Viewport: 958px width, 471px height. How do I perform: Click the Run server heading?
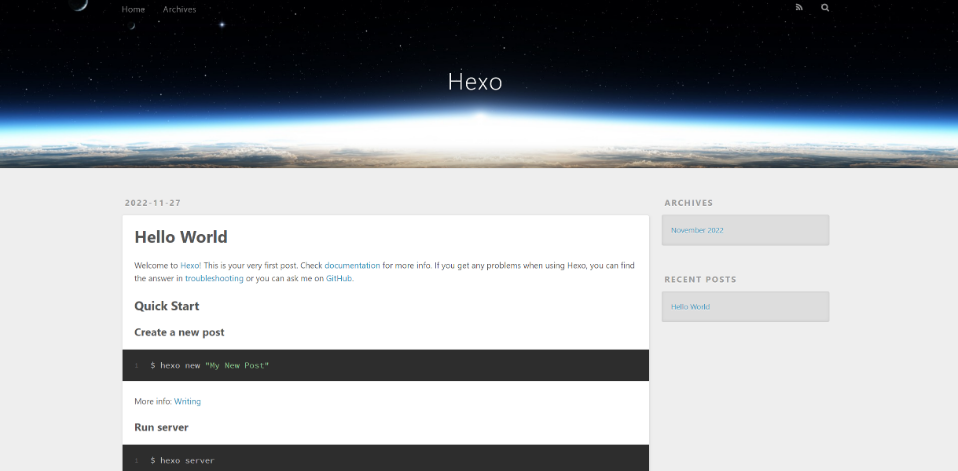tap(161, 427)
